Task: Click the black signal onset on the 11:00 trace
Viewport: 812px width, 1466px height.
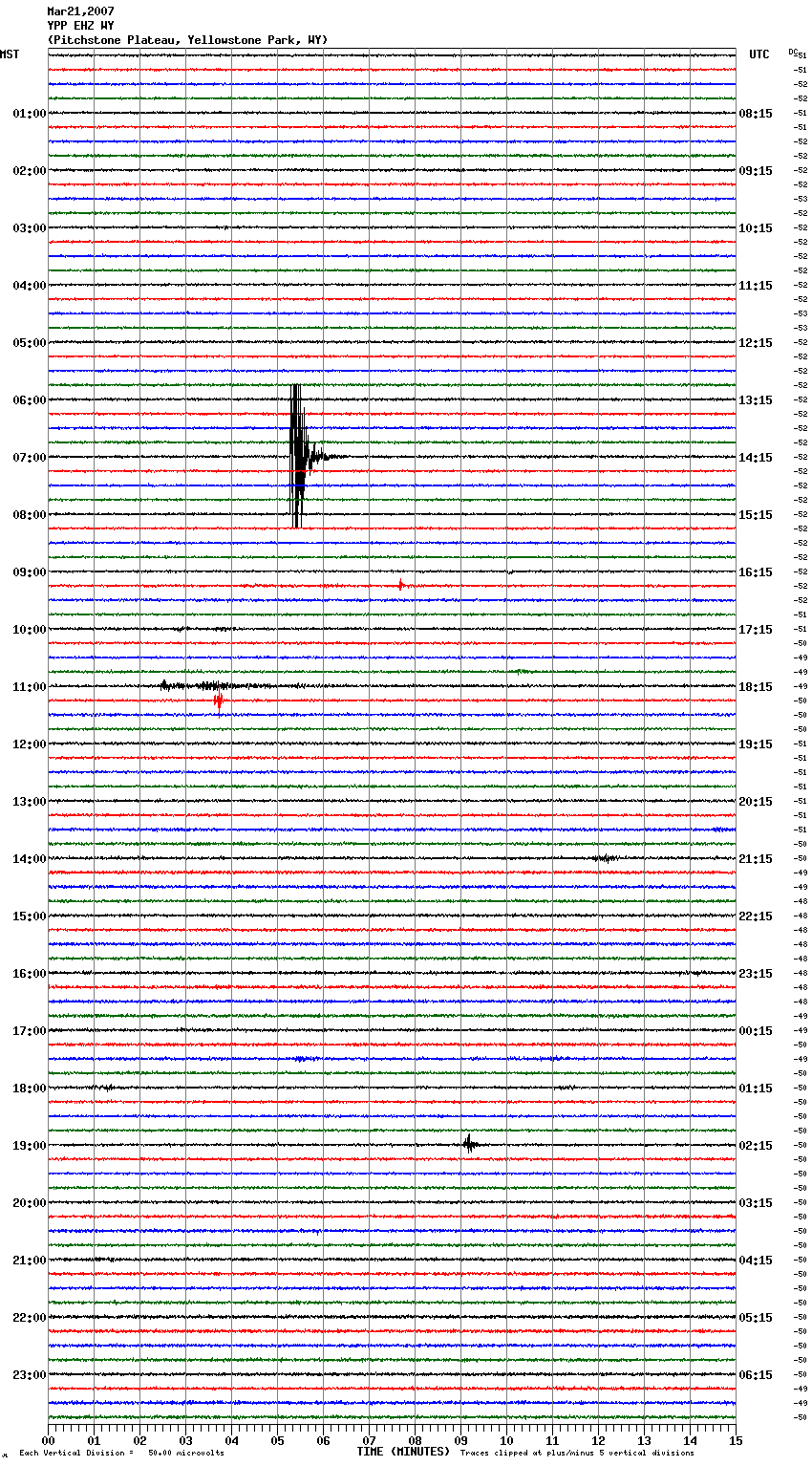Action: [164, 684]
